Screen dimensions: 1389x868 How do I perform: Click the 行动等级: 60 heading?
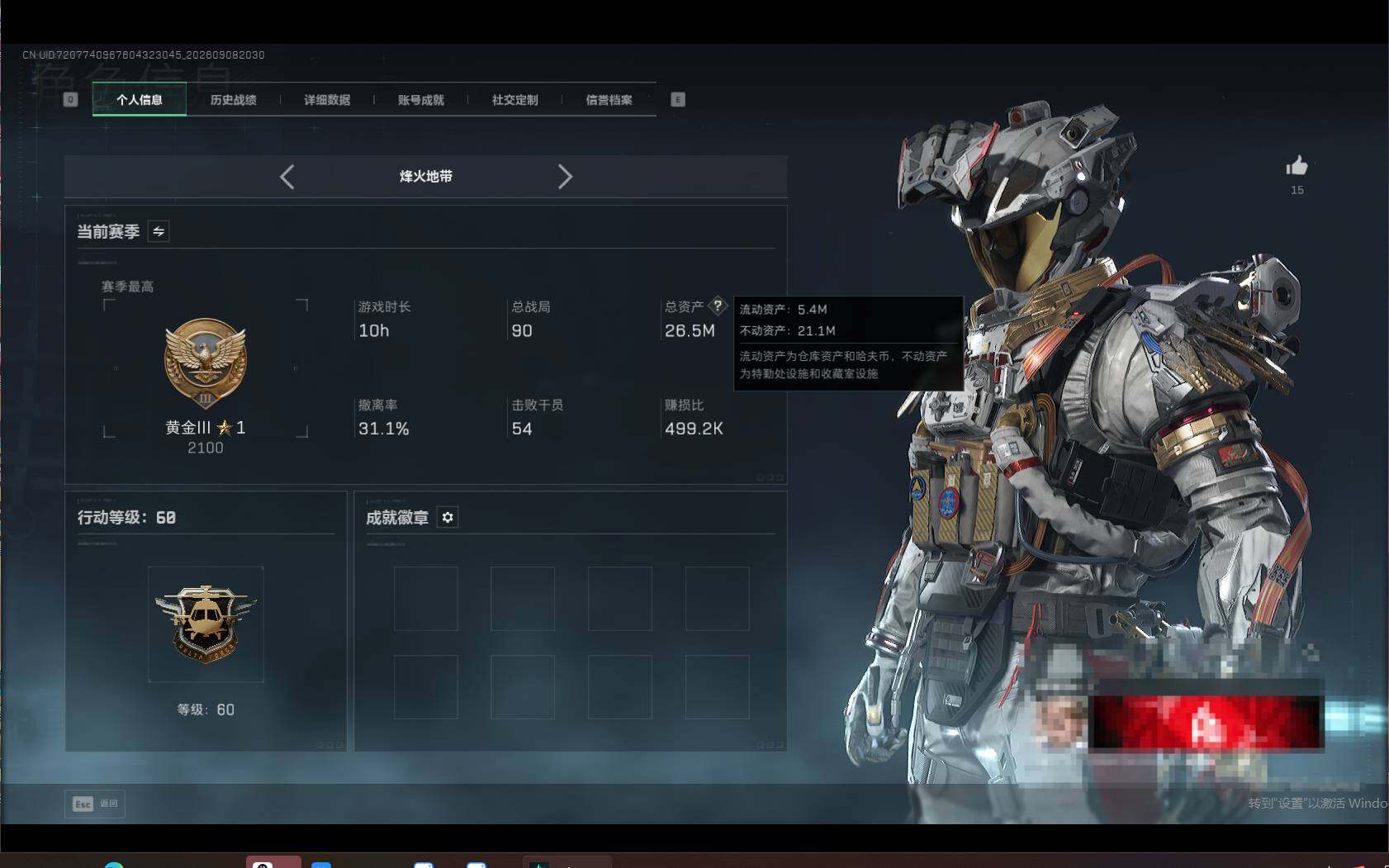(x=126, y=517)
